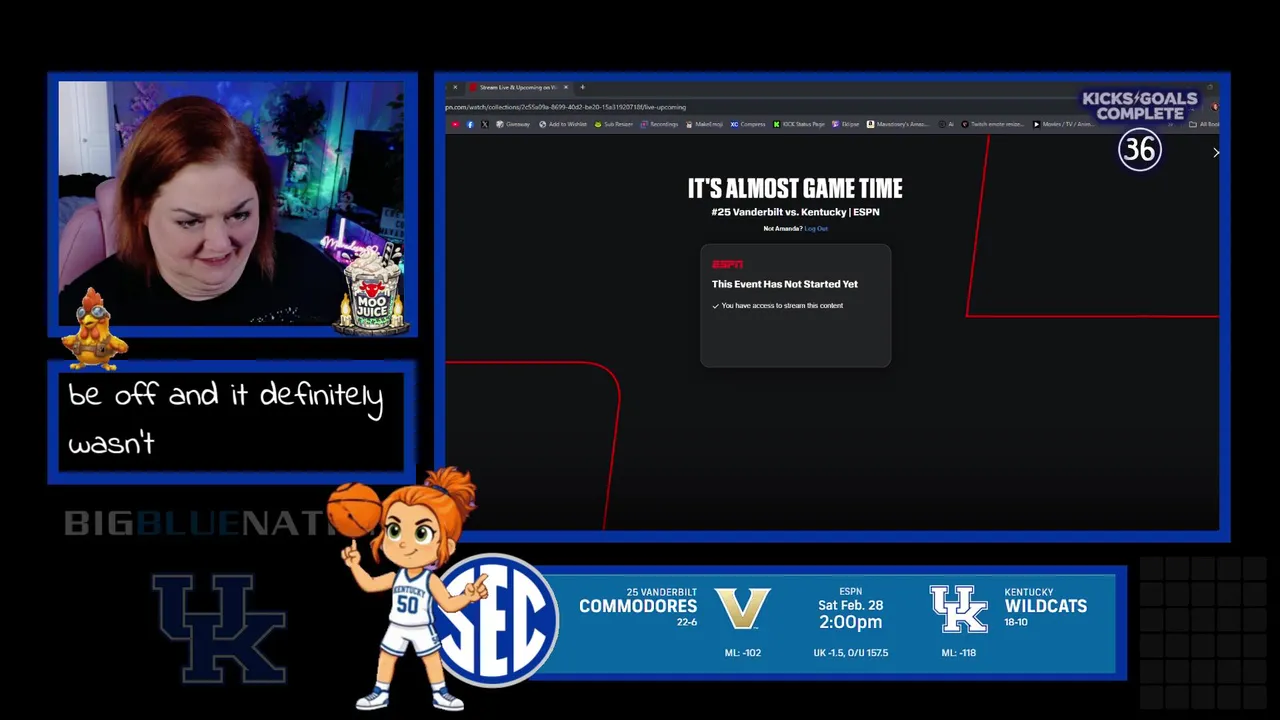The width and height of the screenshot is (1280, 720).
Task: Click the ESPN logo in event card
Action: 727,264
